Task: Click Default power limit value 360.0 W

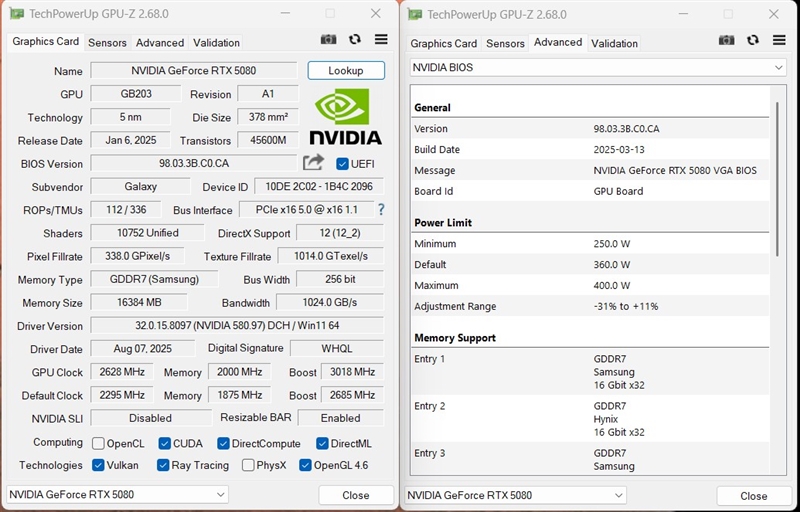Action: click(x=611, y=265)
